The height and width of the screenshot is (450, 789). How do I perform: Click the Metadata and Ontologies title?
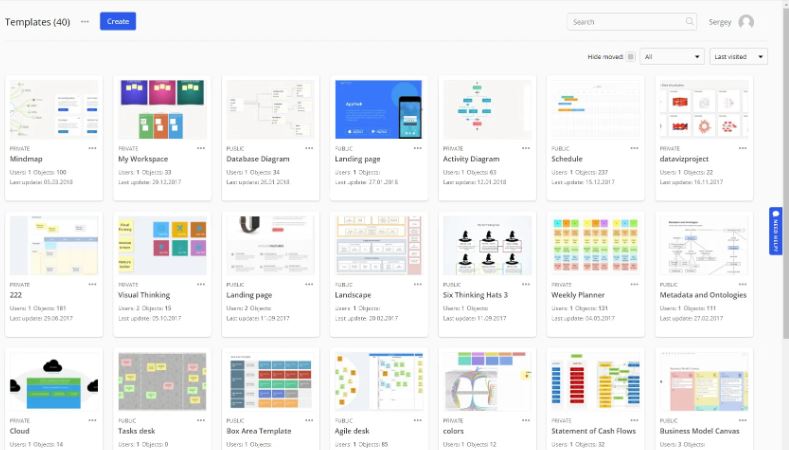click(703, 295)
